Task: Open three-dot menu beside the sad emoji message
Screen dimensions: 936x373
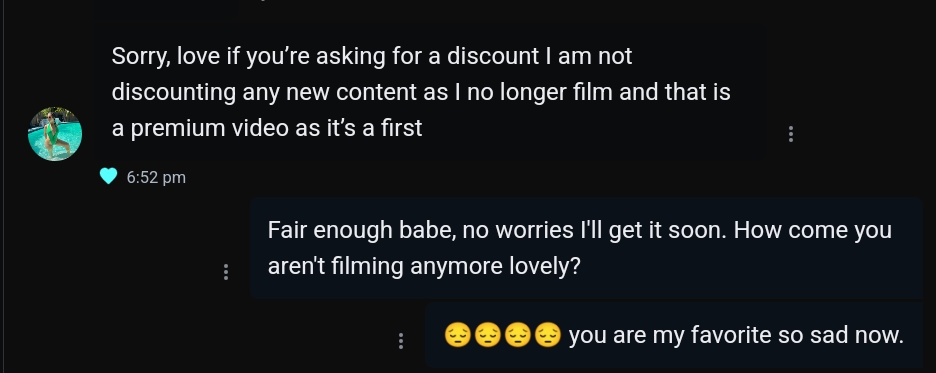Action: click(x=401, y=341)
